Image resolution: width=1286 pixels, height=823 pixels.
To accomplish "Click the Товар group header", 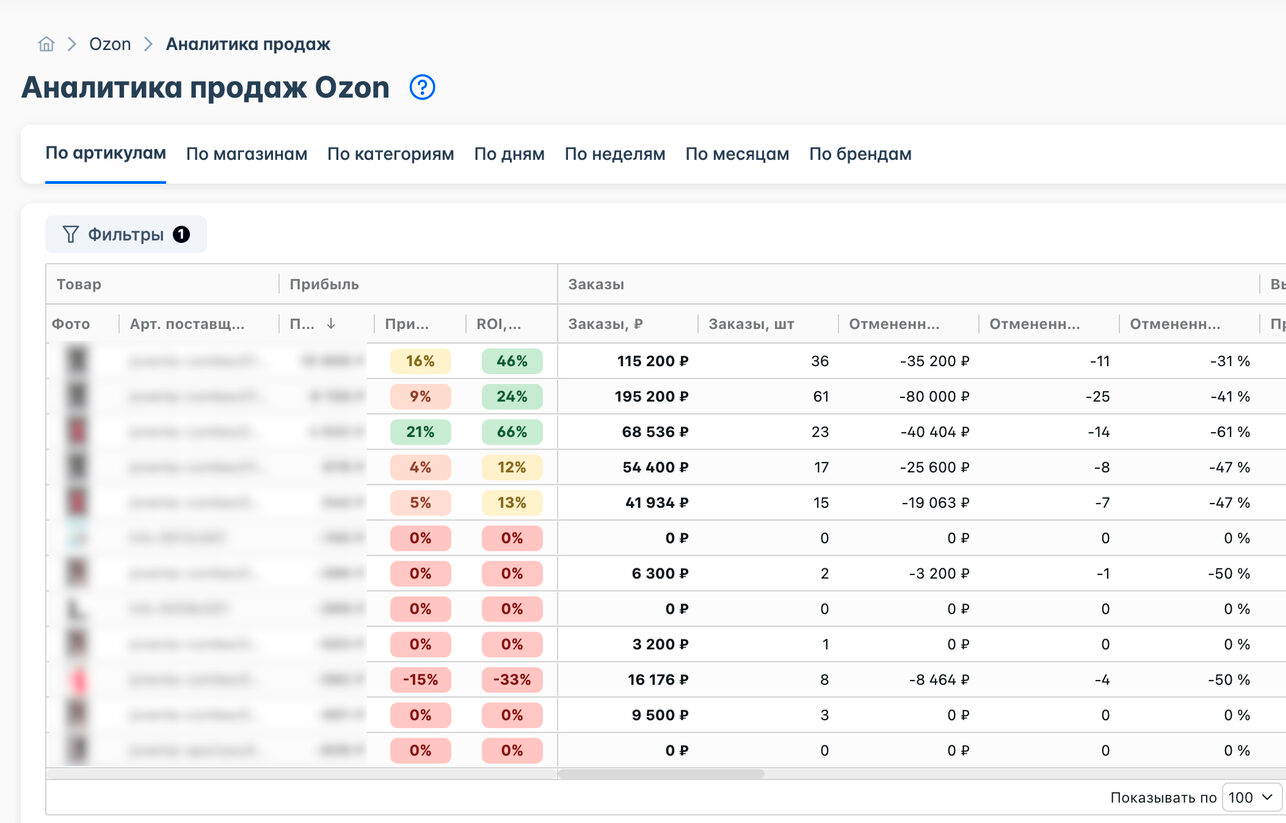I will (162, 284).
